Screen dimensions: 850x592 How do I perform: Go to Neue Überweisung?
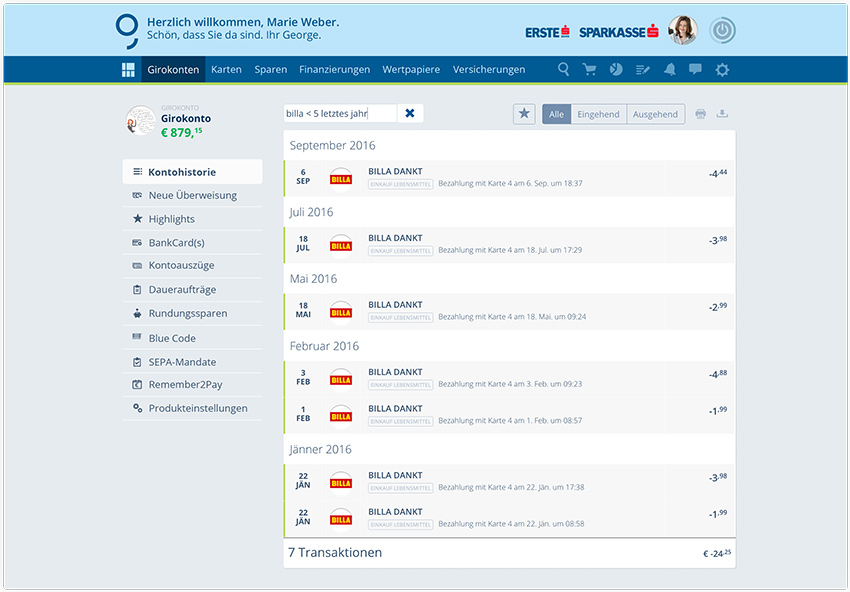pos(192,195)
